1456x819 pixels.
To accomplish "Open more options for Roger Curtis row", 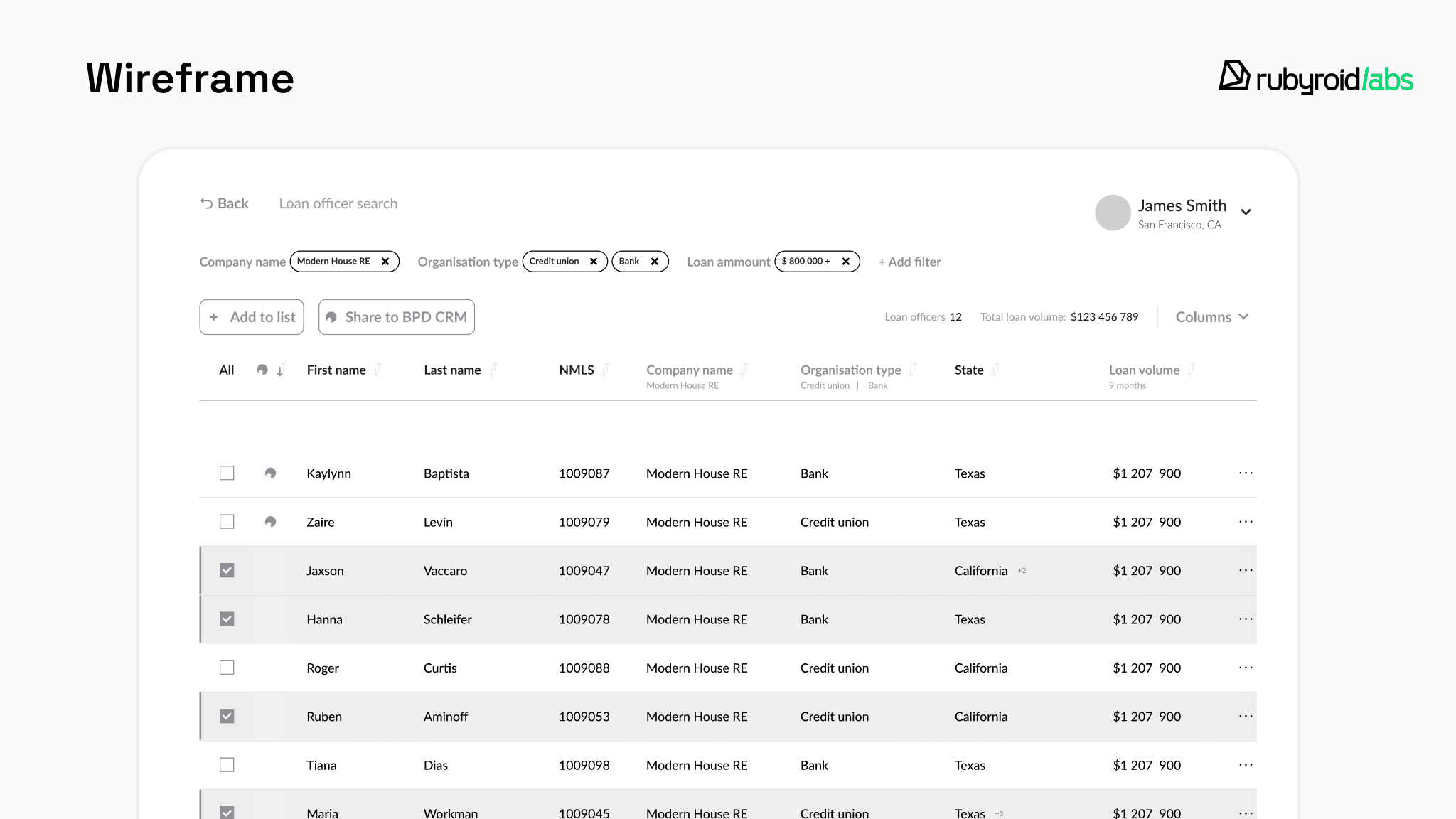I will (1246, 668).
